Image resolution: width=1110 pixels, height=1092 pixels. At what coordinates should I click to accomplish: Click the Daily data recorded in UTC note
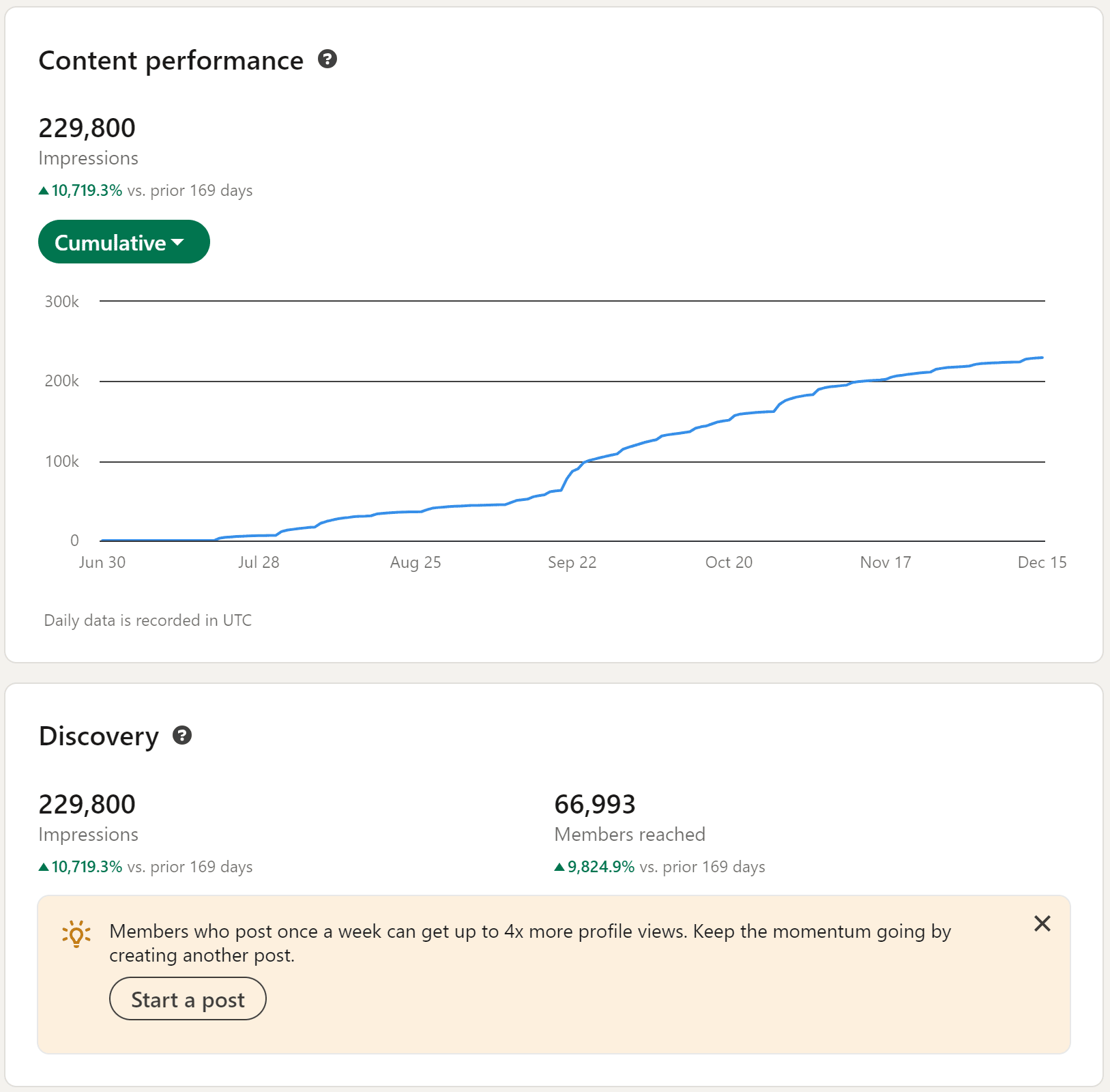coord(148,620)
